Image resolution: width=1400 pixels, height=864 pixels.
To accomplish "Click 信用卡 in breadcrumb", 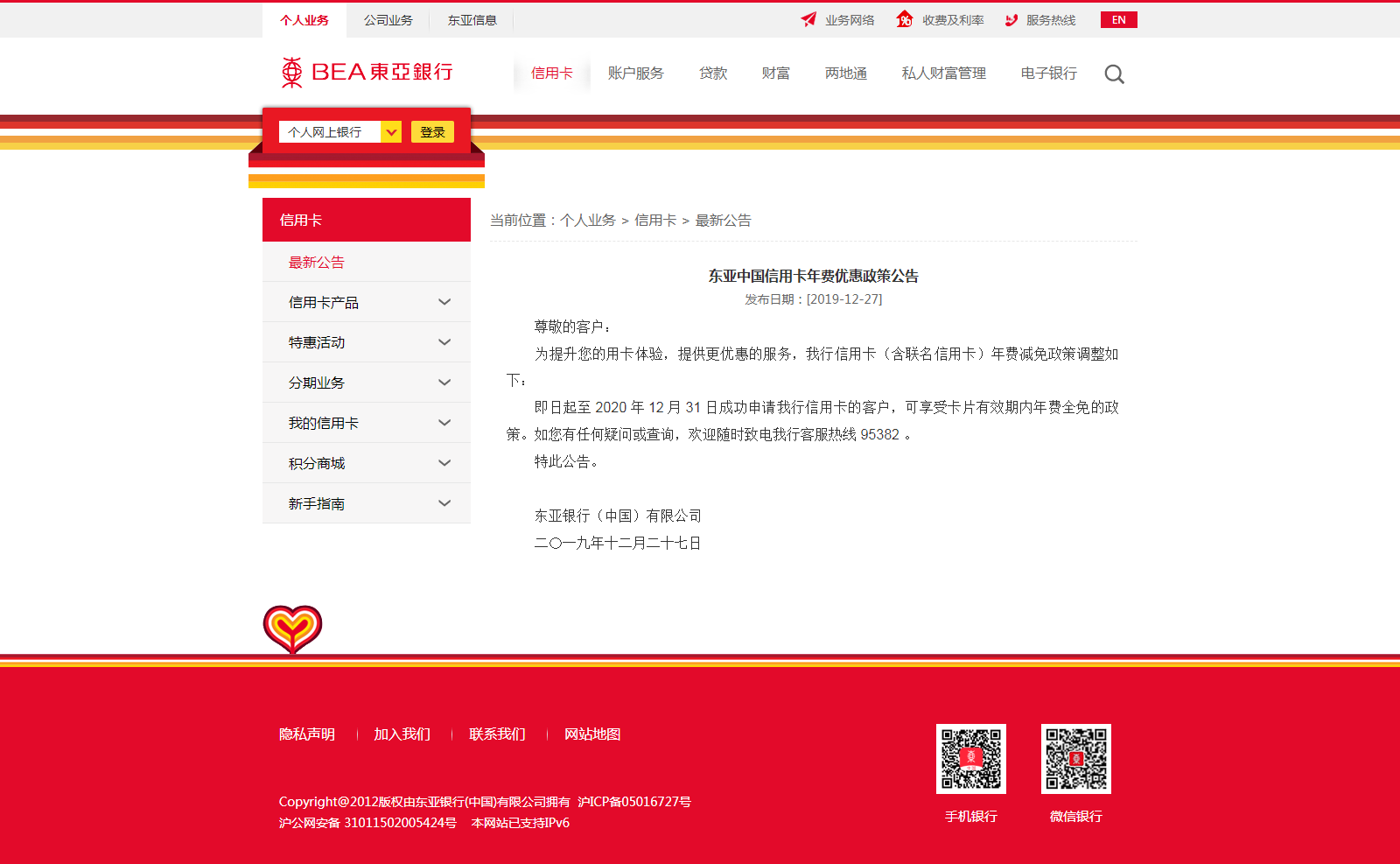I will (x=655, y=221).
